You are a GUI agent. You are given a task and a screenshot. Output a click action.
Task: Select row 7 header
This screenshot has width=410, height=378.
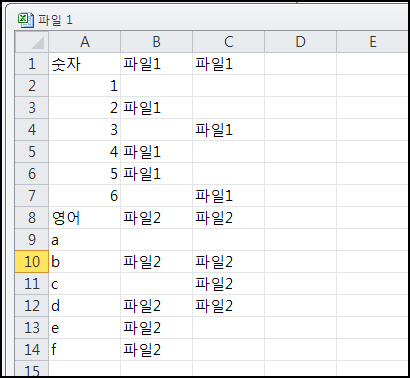tap(32, 196)
